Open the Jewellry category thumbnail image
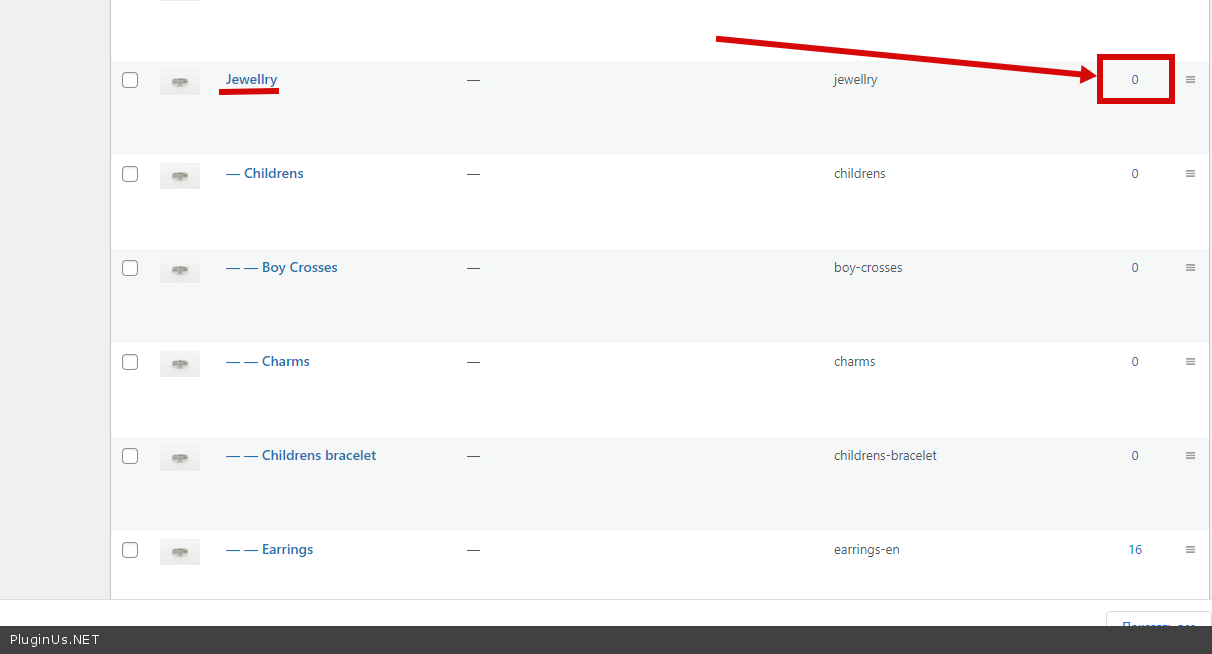 point(180,82)
